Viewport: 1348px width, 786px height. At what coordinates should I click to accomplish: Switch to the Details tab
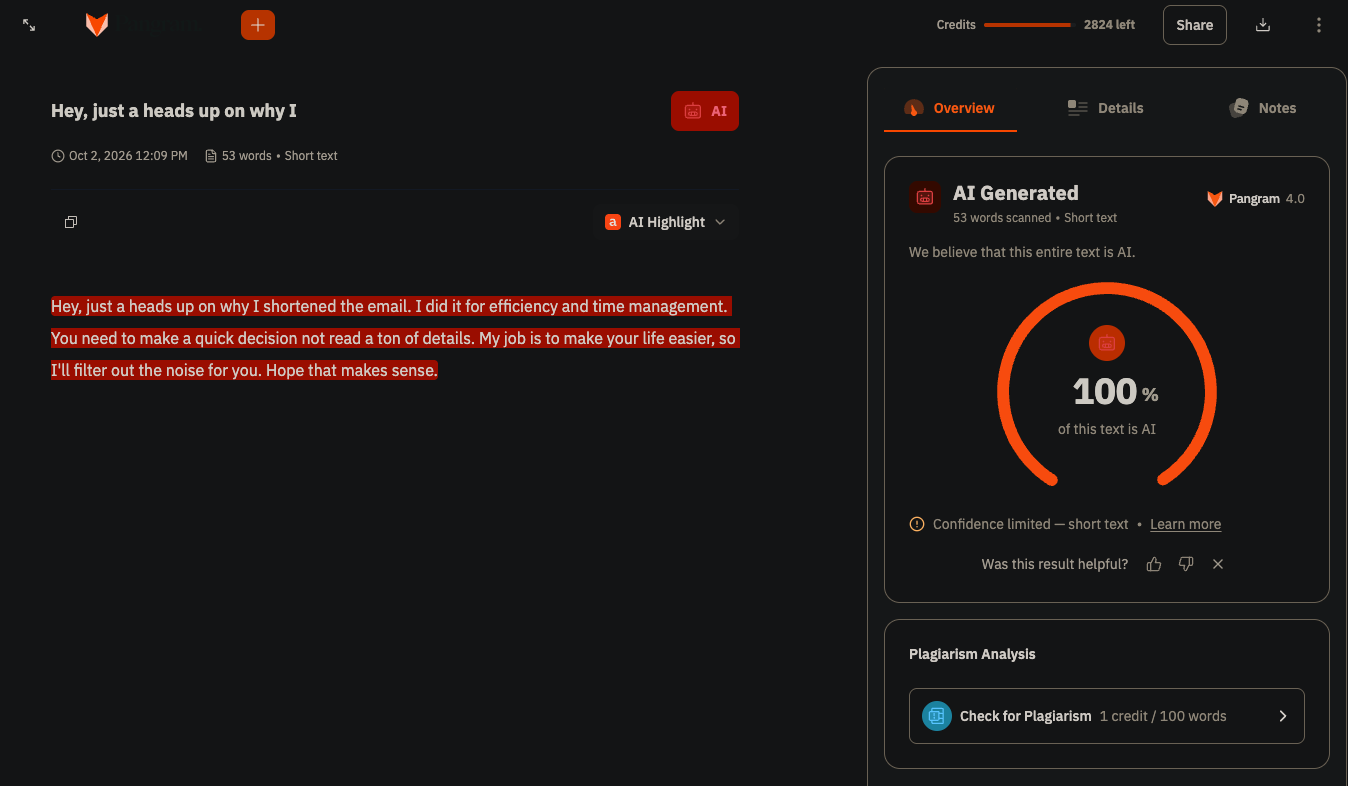click(1105, 108)
